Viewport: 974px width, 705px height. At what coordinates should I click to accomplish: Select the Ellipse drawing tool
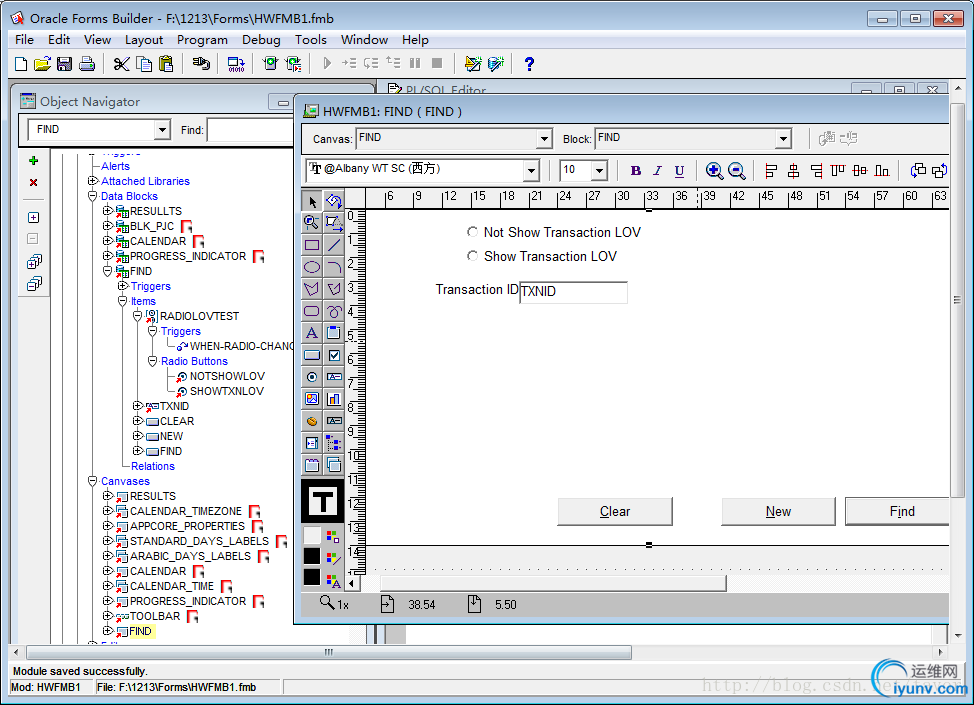coord(312,267)
